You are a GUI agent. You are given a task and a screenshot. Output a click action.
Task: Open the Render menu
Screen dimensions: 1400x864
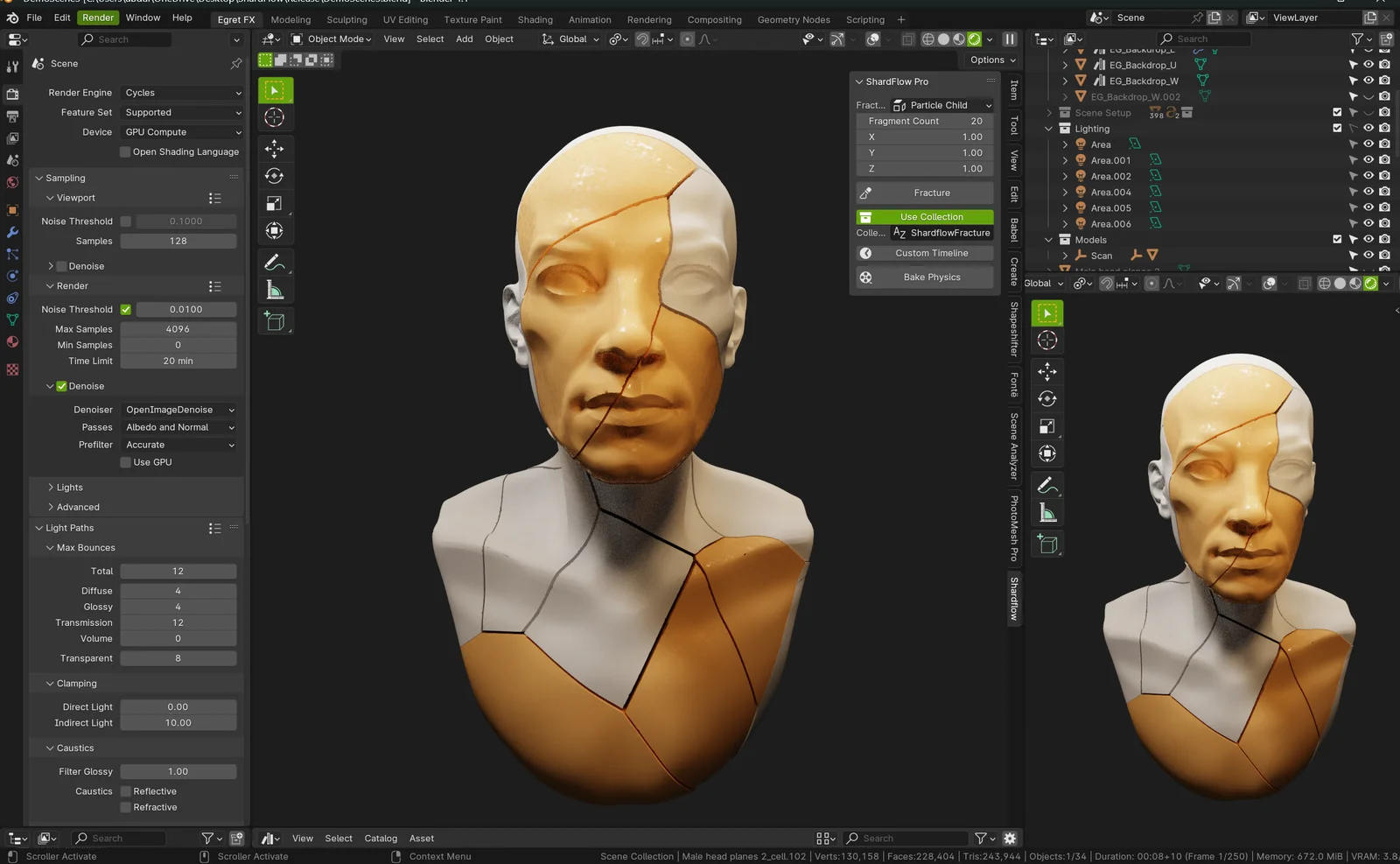97,18
